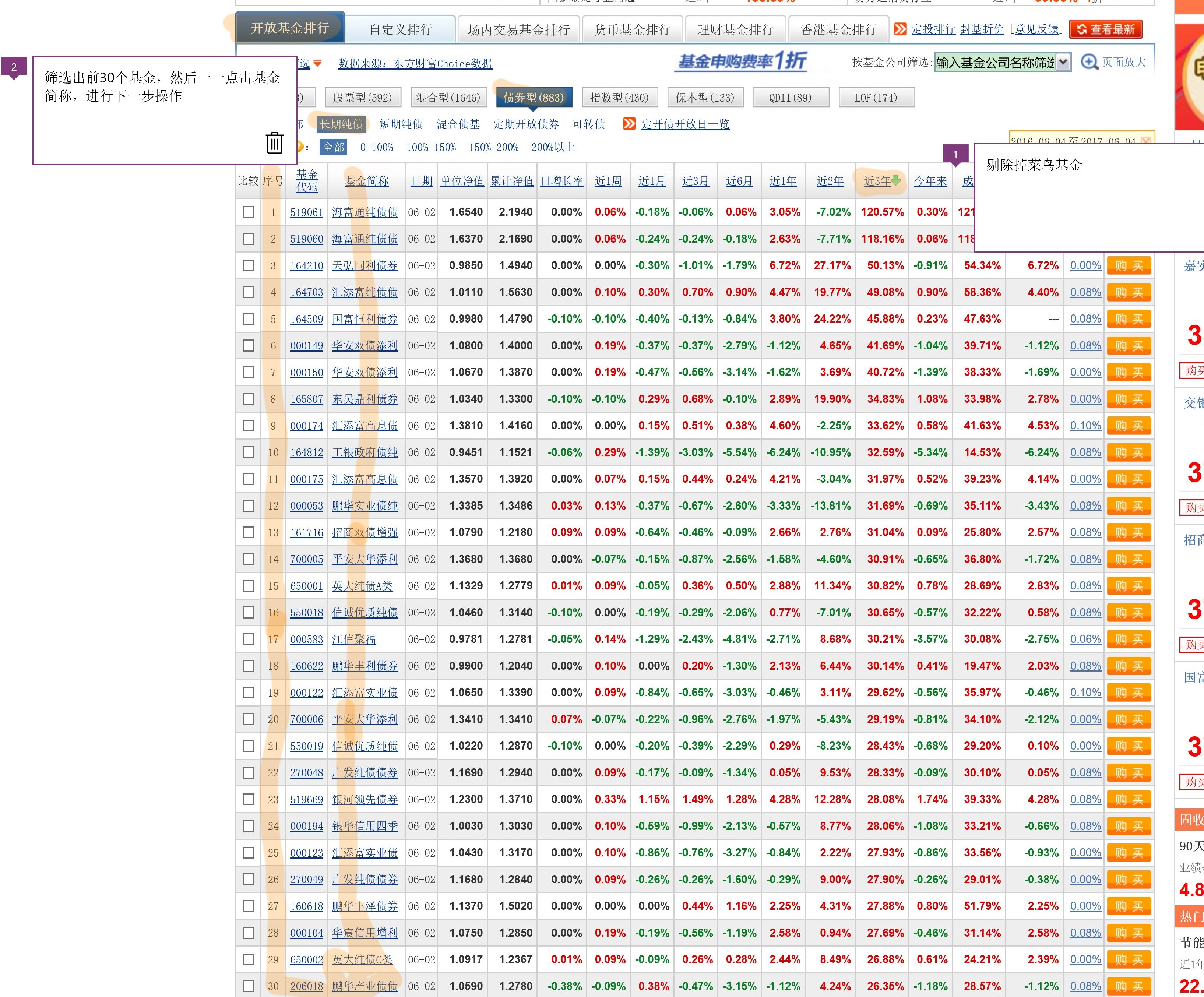1204x997 pixels.
Task: Open the 货币基金排行 tab
Action: (x=633, y=29)
